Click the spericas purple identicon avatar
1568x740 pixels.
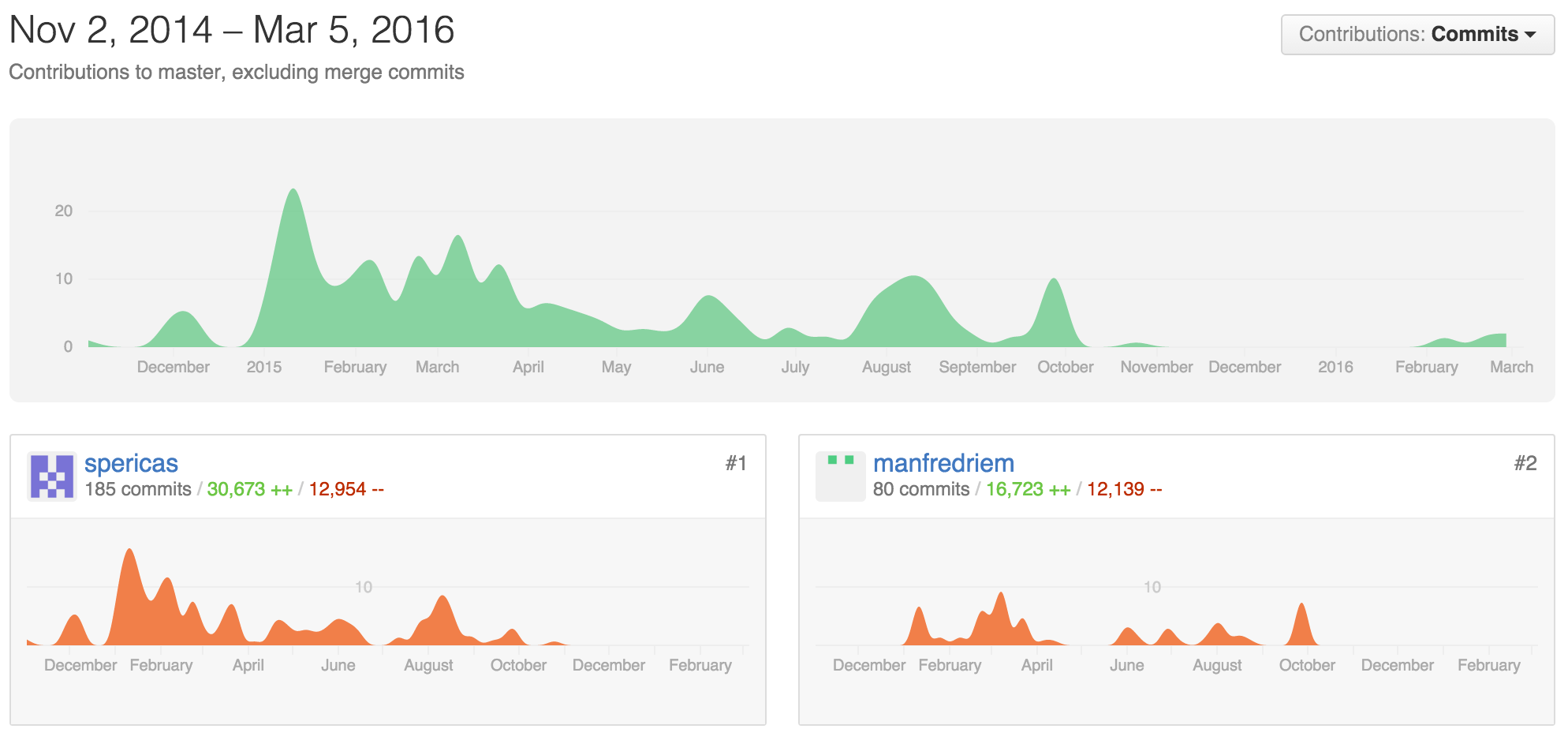point(52,476)
